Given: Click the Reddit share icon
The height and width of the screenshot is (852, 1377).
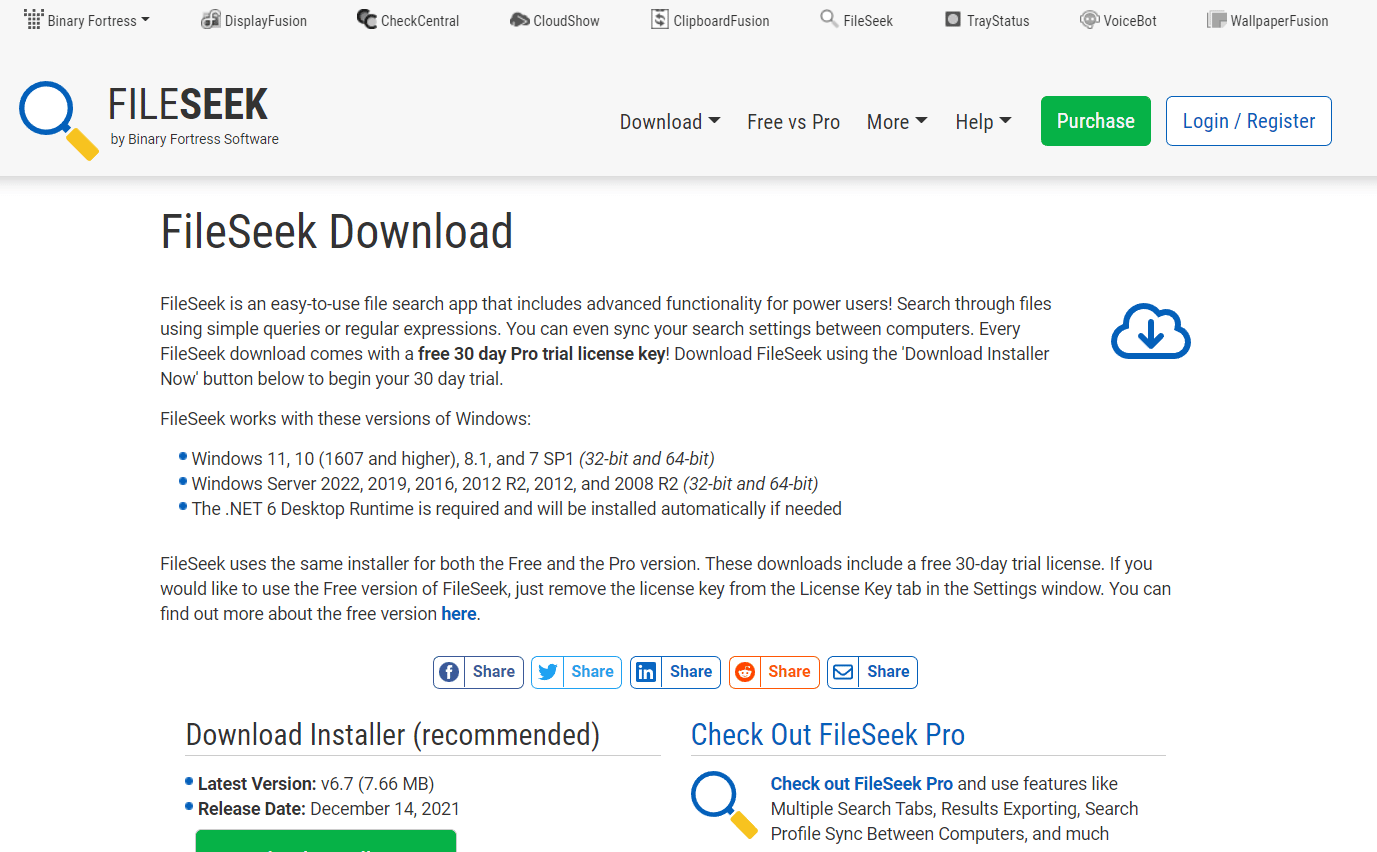Looking at the screenshot, I should [745, 672].
